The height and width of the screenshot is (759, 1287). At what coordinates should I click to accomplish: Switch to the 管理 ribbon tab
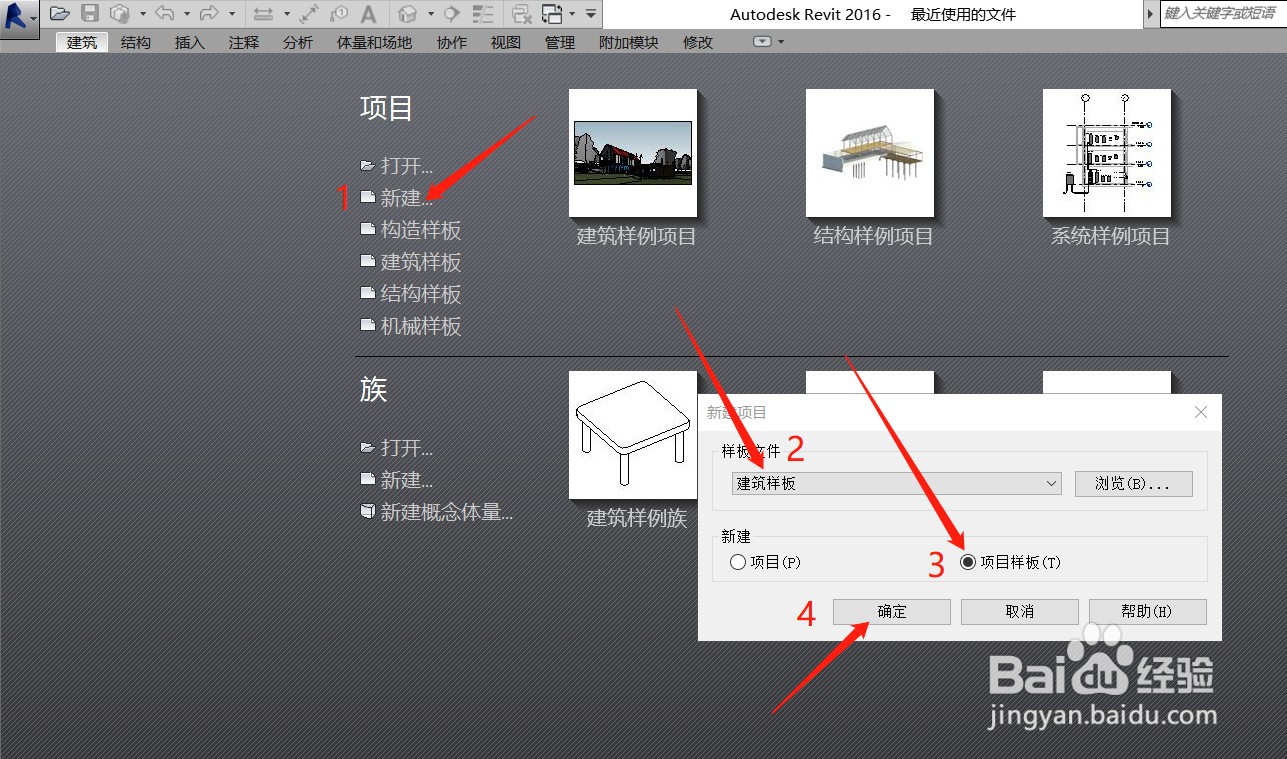click(559, 42)
